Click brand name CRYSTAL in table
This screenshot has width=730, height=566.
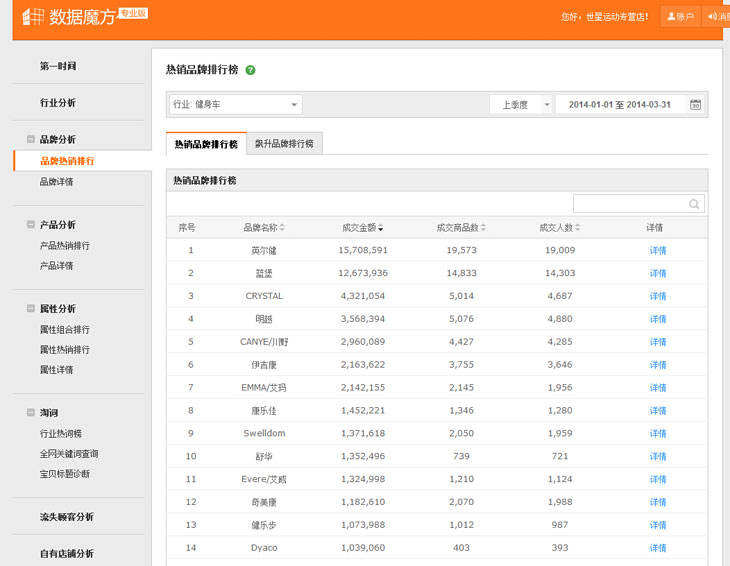tap(264, 296)
